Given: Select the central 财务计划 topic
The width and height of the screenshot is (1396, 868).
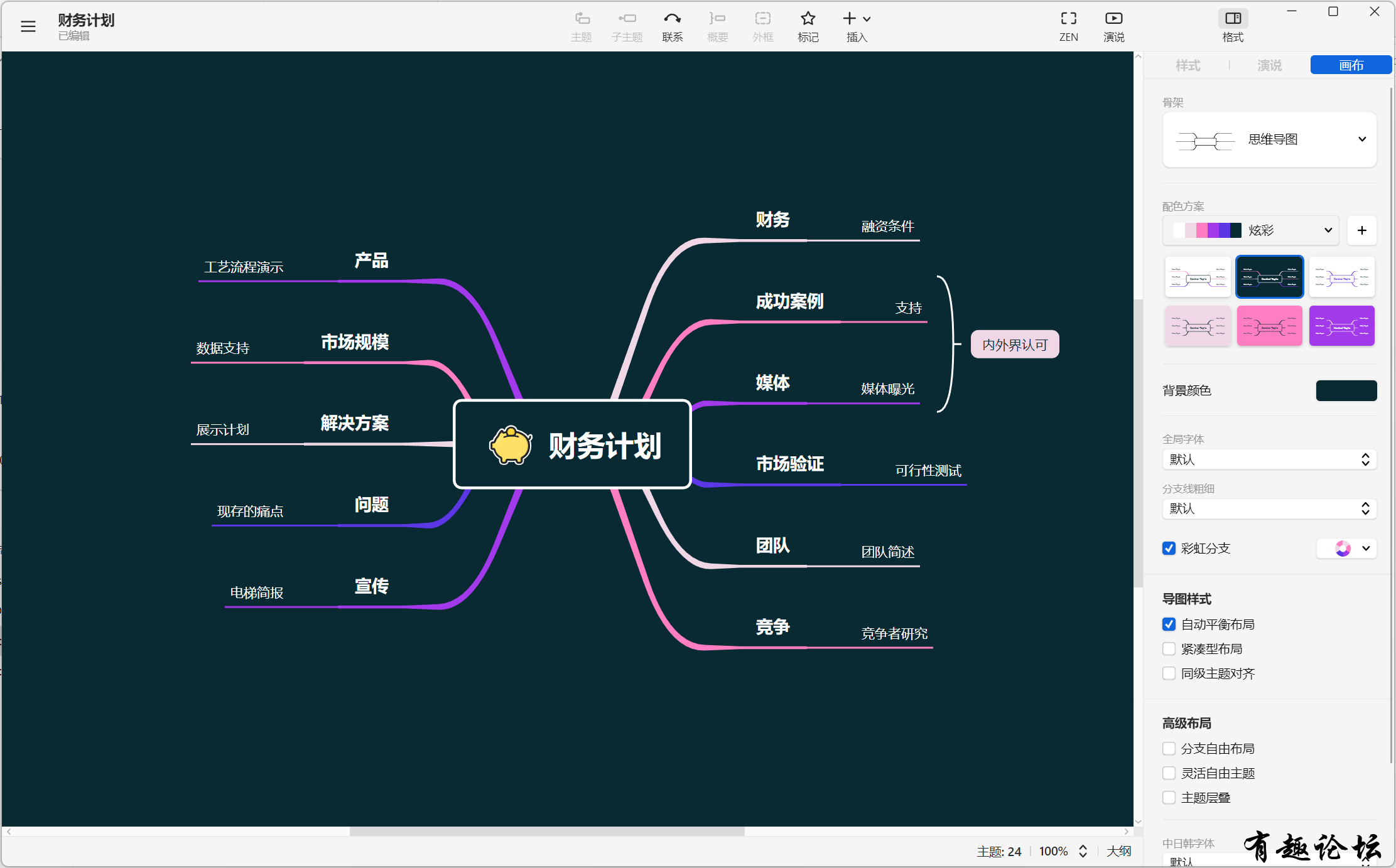Looking at the screenshot, I should 572,444.
